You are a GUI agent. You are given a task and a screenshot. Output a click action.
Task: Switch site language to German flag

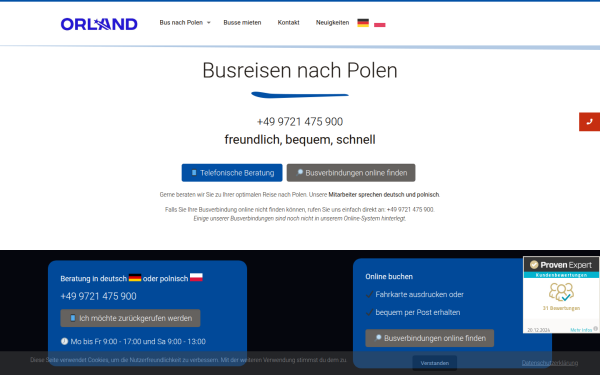363,23
